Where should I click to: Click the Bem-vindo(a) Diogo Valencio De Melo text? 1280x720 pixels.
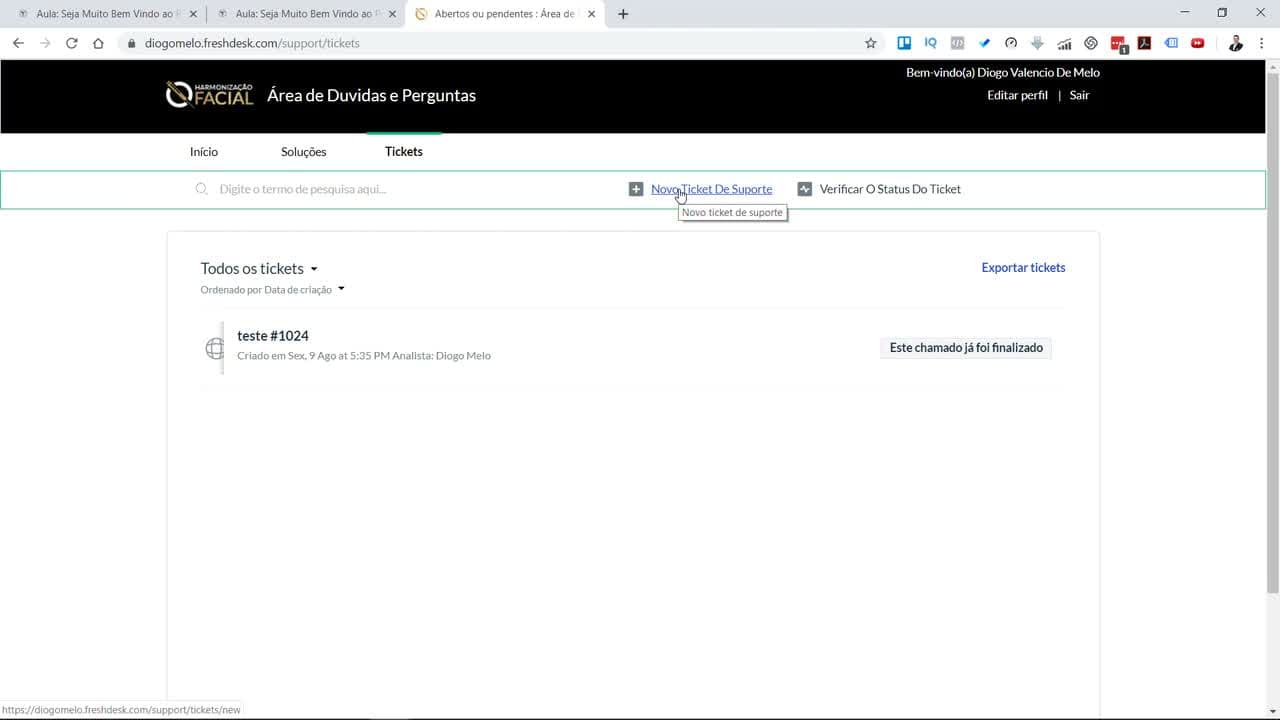(x=1003, y=72)
